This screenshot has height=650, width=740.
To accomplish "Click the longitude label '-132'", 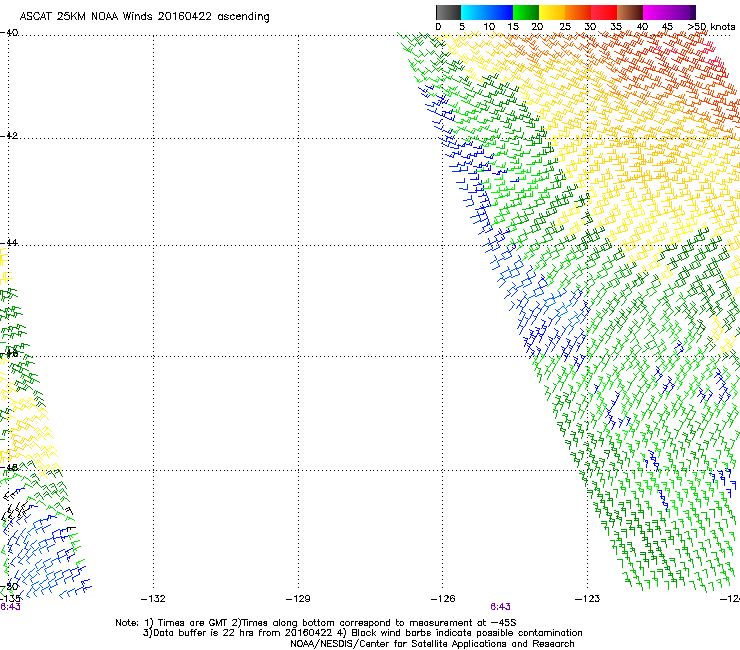I will coord(153,599).
